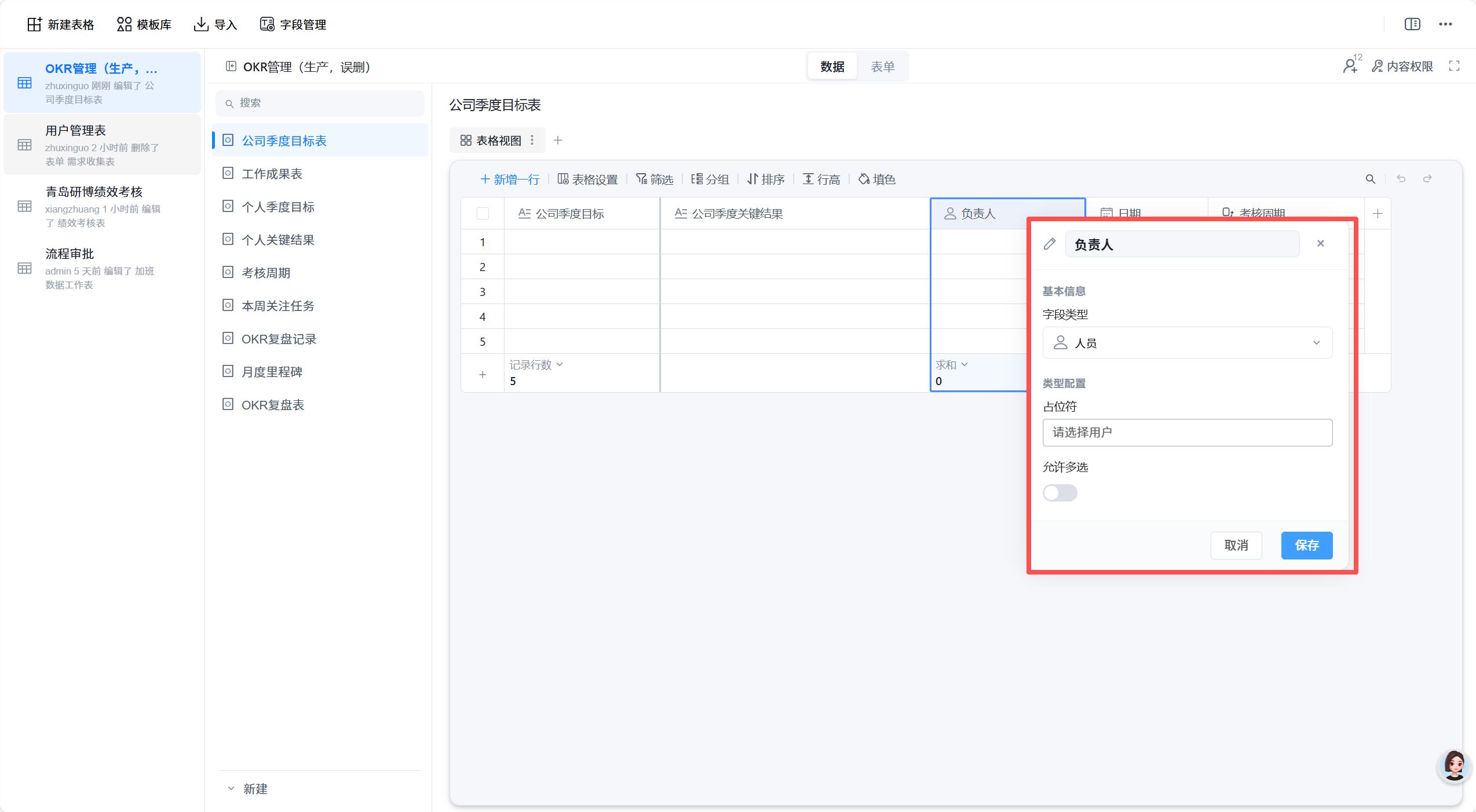Click the 公司季度目标 column header

point(582,214)
